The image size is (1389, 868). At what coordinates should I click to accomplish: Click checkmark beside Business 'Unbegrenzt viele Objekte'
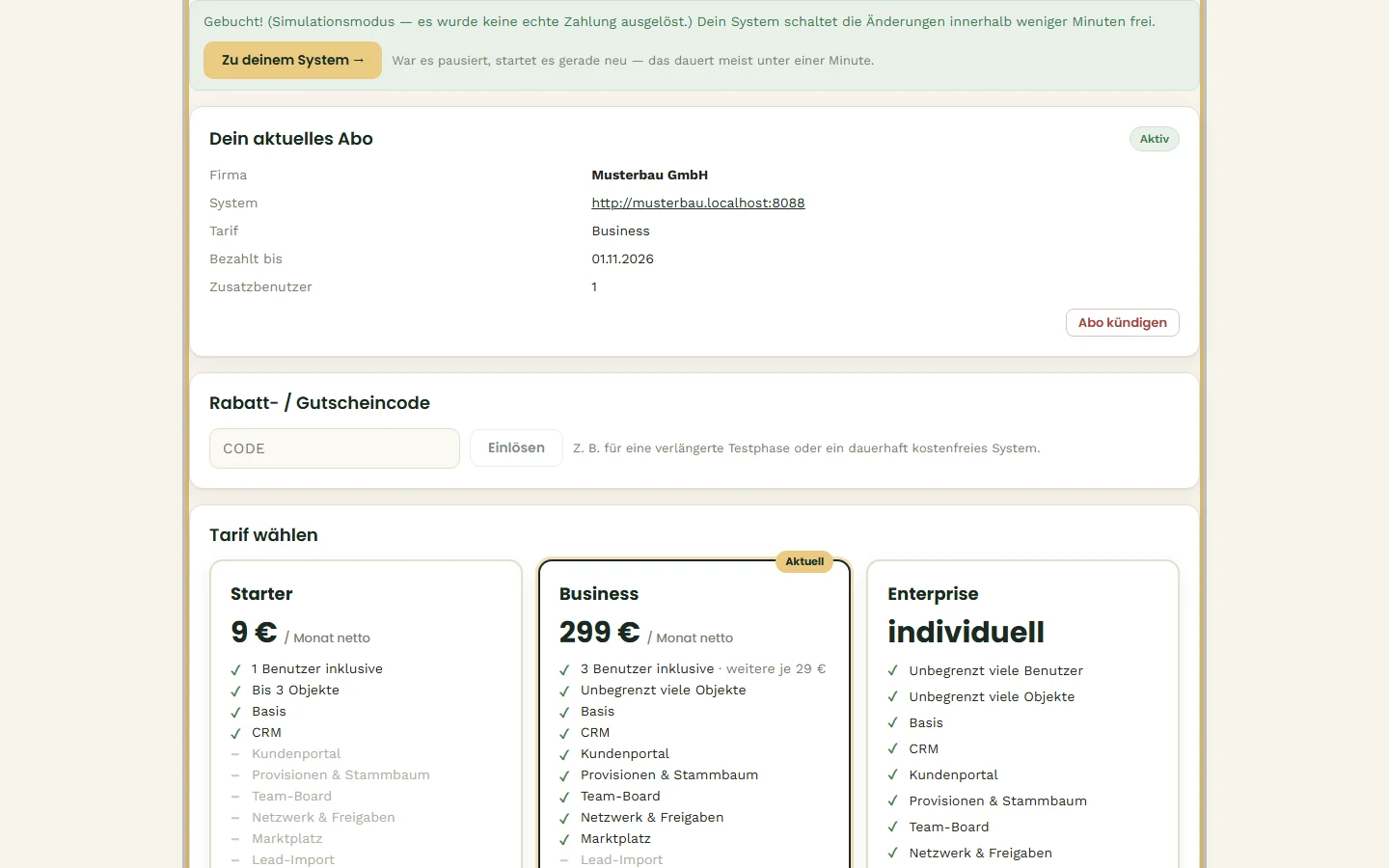pos(564,691)
